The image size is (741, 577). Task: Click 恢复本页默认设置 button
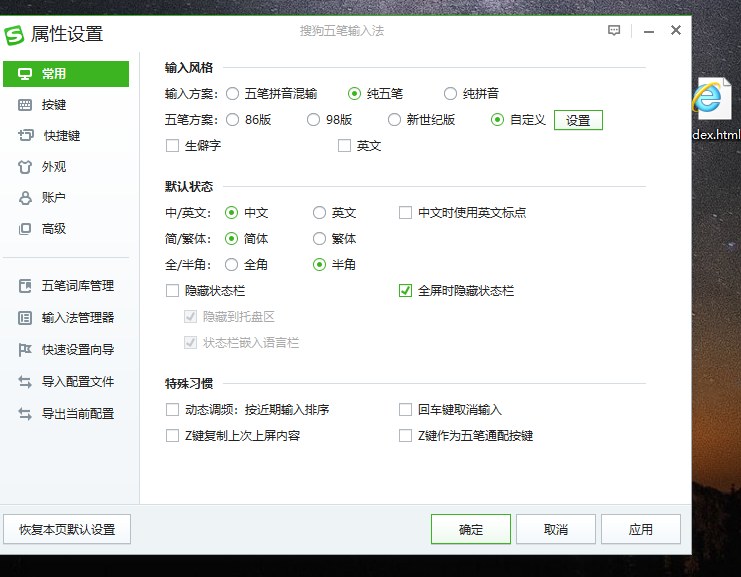pyautogui.click(x=67, y=529)
